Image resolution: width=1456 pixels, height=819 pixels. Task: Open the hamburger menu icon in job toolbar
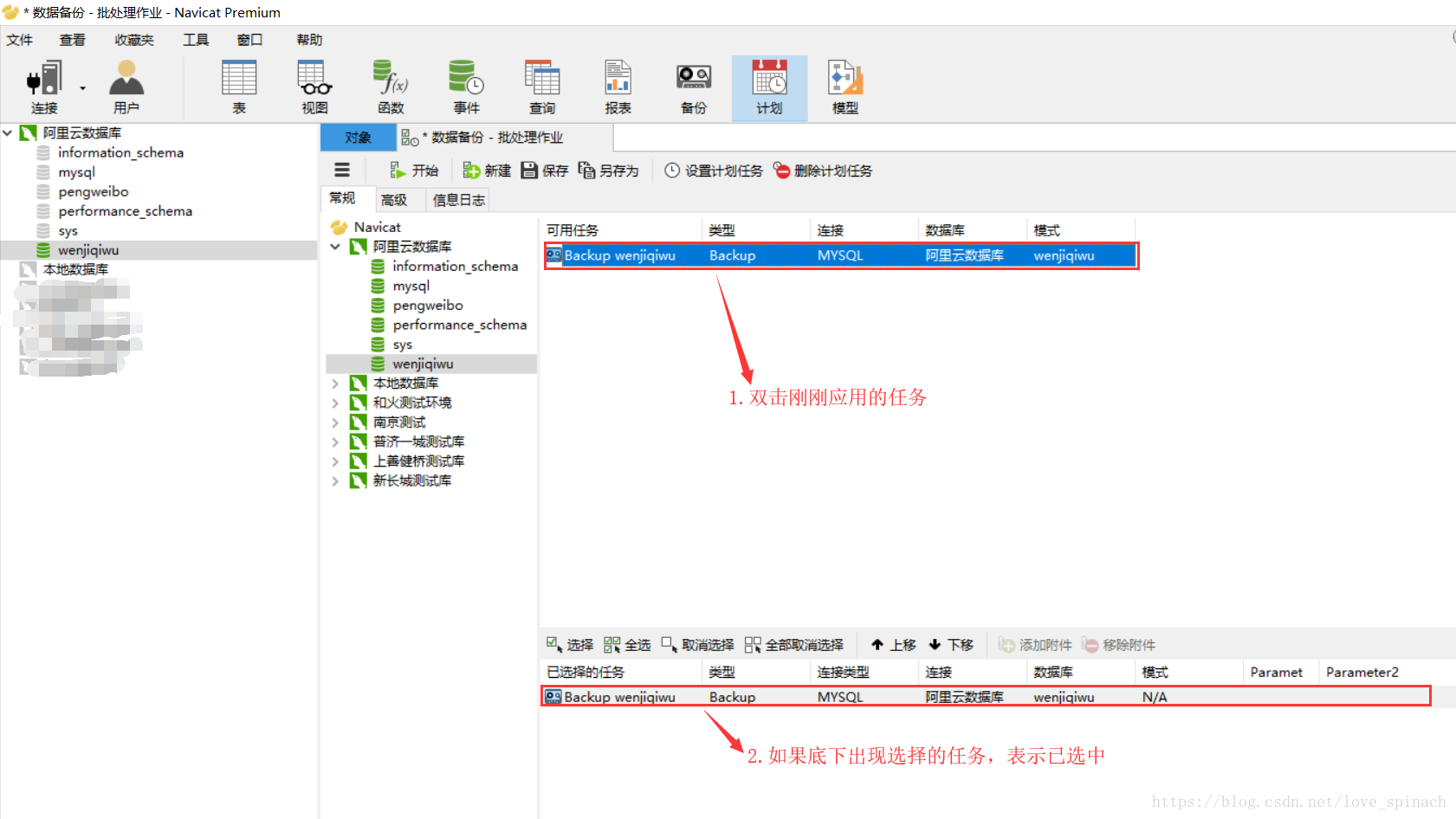coord(342,171)
